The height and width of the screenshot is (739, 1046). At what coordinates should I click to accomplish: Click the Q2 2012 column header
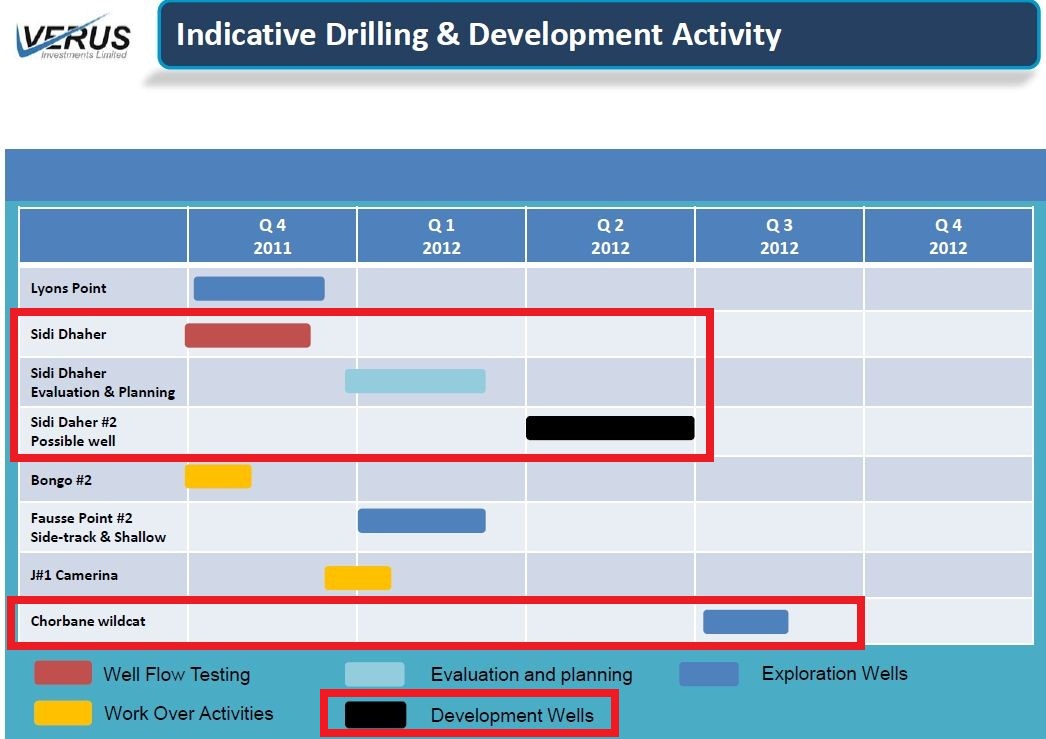tap(610, 236)
